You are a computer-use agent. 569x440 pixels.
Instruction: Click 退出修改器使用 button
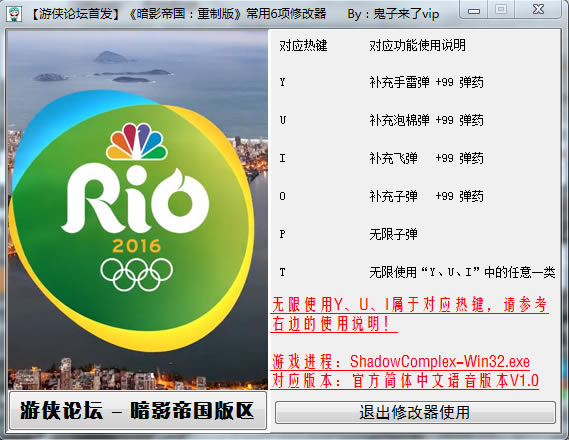pos(415,412)
